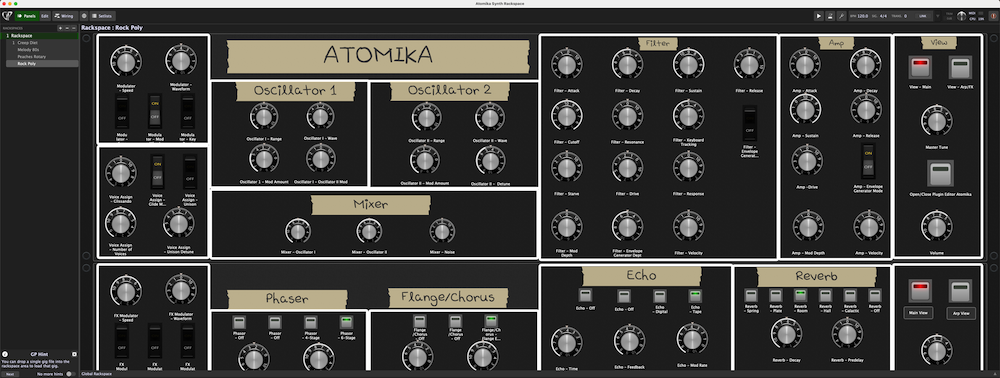Click the Next hint button
The width and height of the screenshot is (1000, 378).
(10, 374)
